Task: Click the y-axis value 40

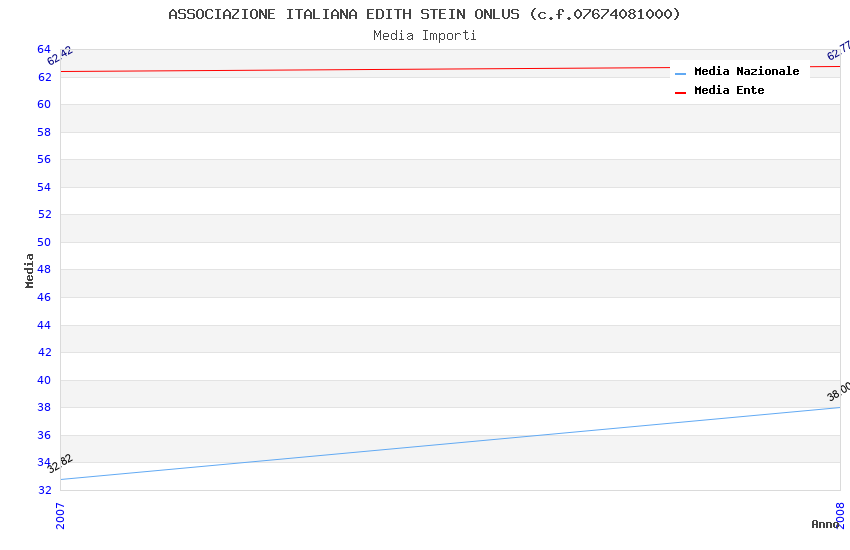Action: [x=44, y=380]
